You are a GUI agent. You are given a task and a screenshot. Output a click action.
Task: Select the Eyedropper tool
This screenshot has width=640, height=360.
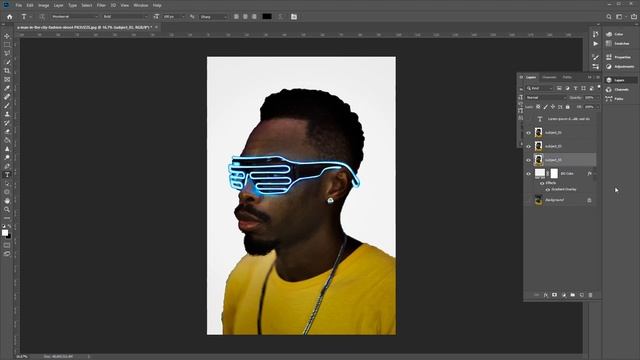point(7,88)
